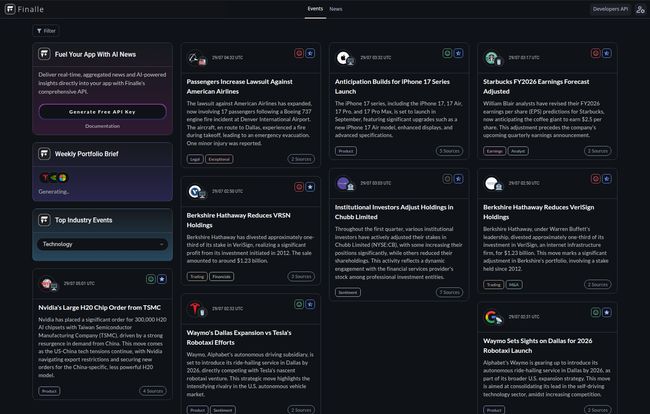Click the Tesla logo on Waymo's Dallas Expansion card

[194, 308]
